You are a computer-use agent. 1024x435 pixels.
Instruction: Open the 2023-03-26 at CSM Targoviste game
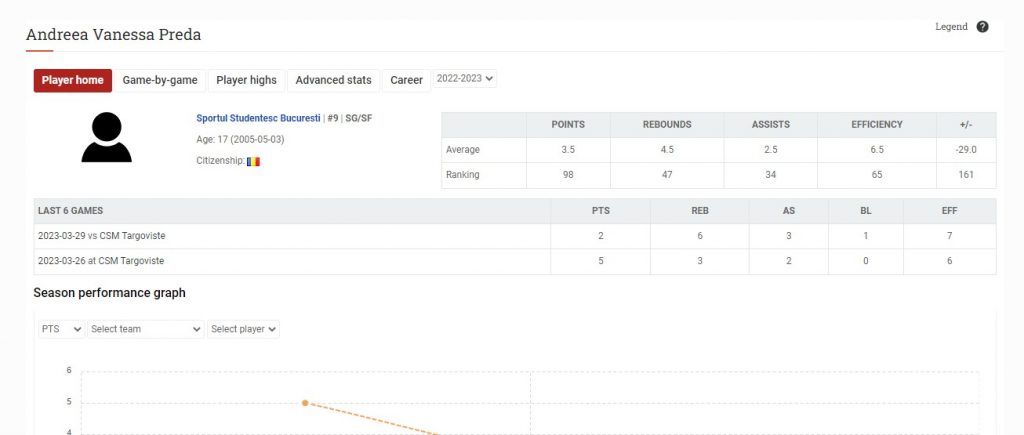tap(100, 261)
